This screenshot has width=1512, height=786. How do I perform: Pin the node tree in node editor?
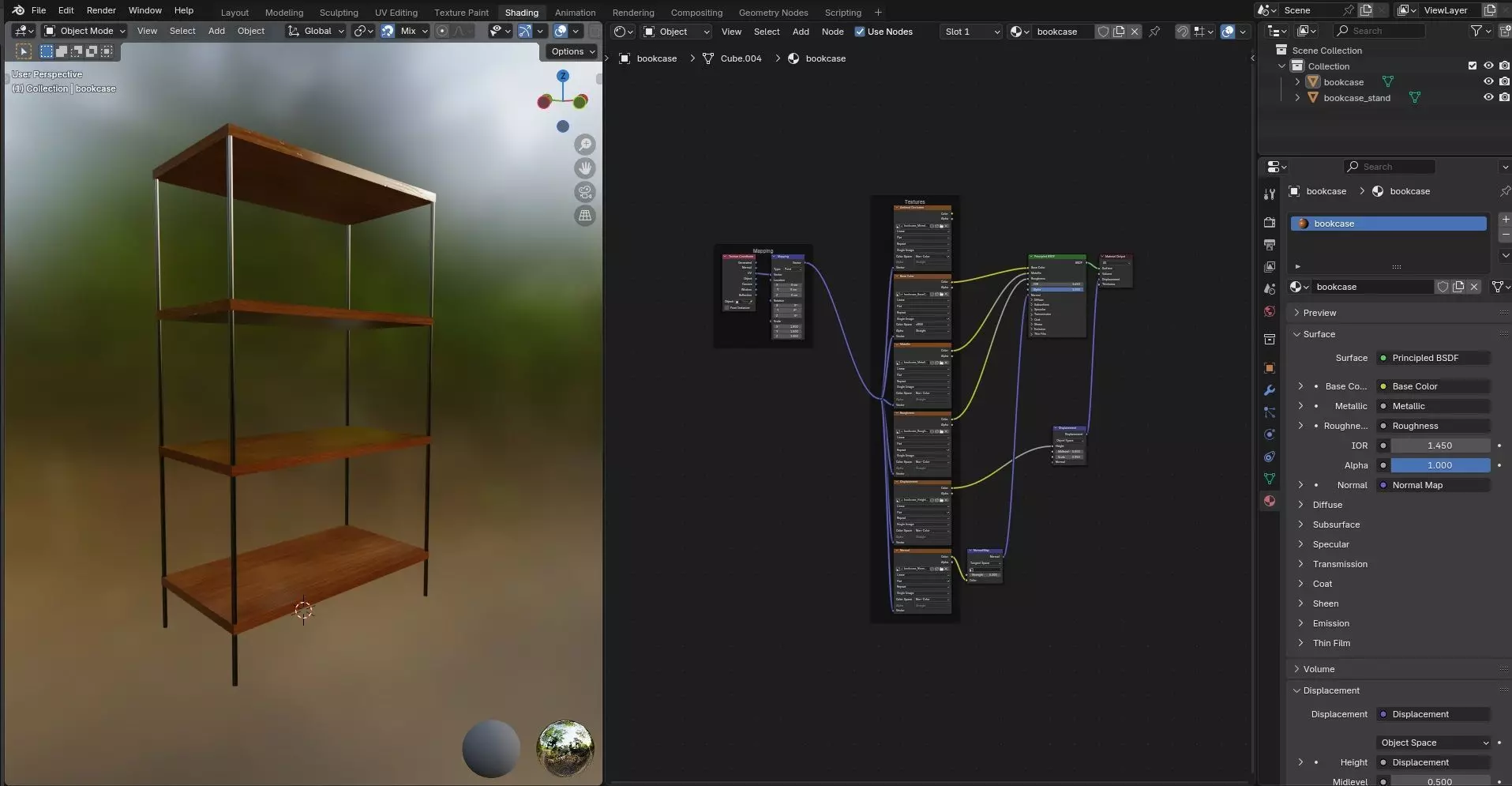(1154, 32)
